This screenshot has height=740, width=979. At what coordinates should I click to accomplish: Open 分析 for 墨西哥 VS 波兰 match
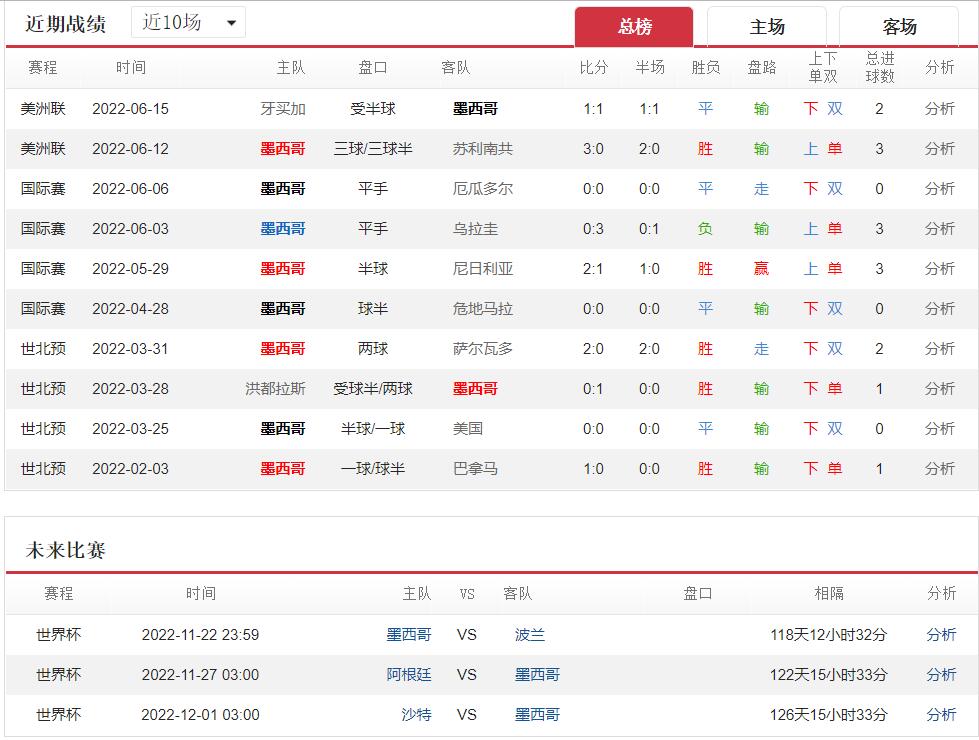[941, 634]
